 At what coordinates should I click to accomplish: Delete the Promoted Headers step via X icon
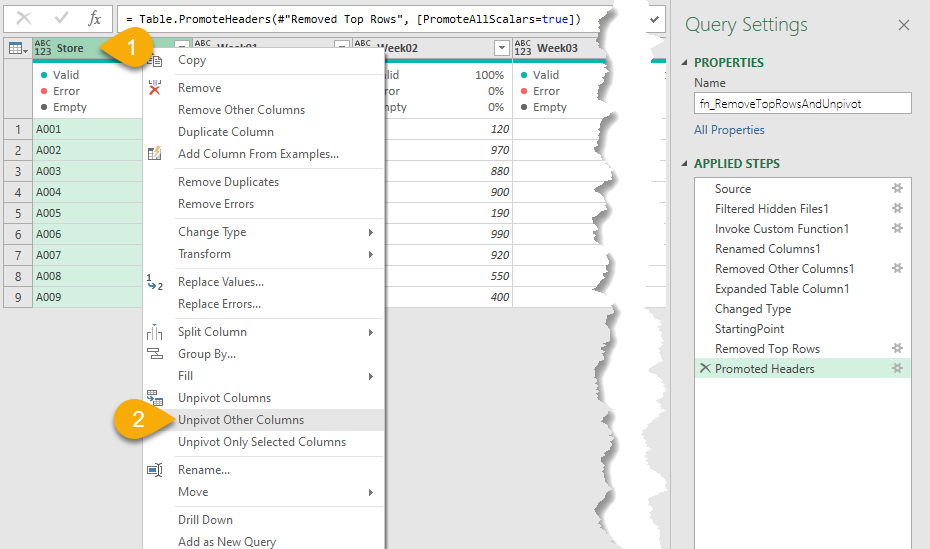705,369
